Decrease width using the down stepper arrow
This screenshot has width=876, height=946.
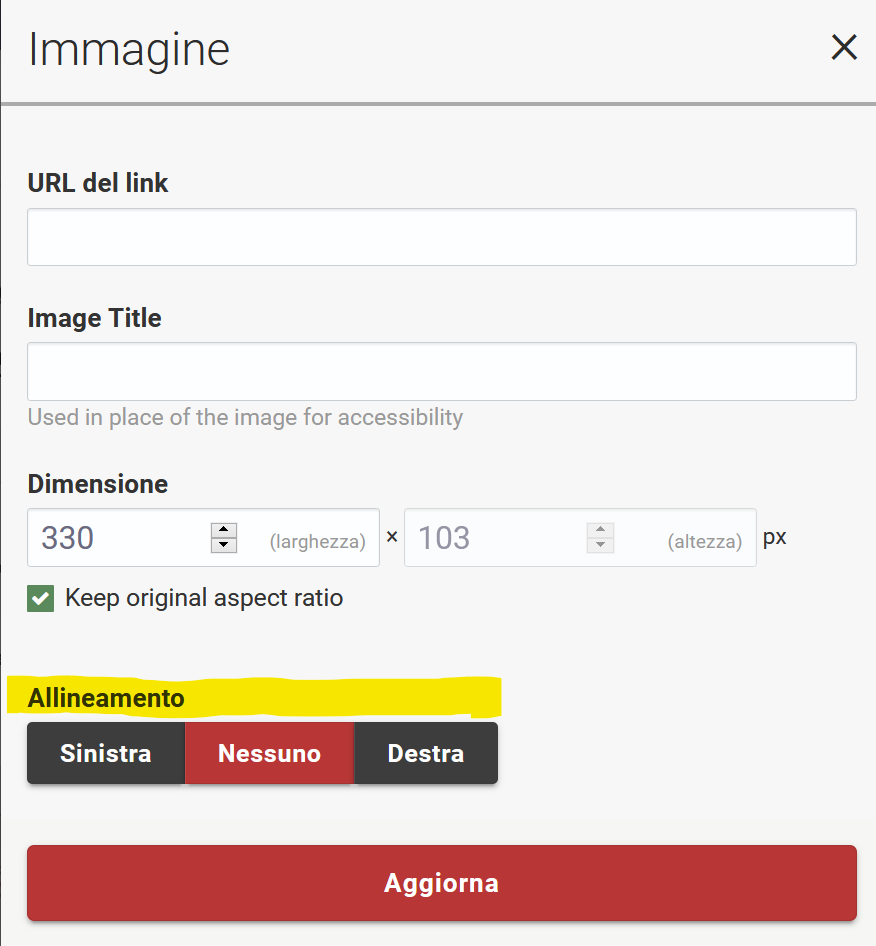(224, 546)
